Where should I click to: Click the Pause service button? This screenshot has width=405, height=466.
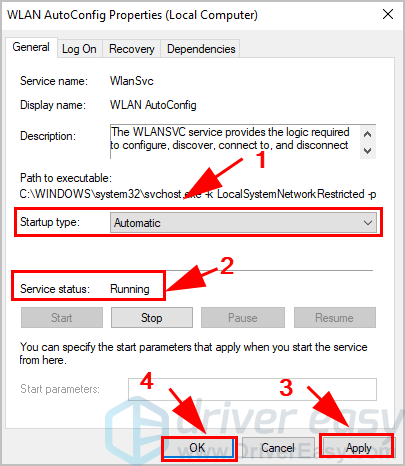point(243,318)
